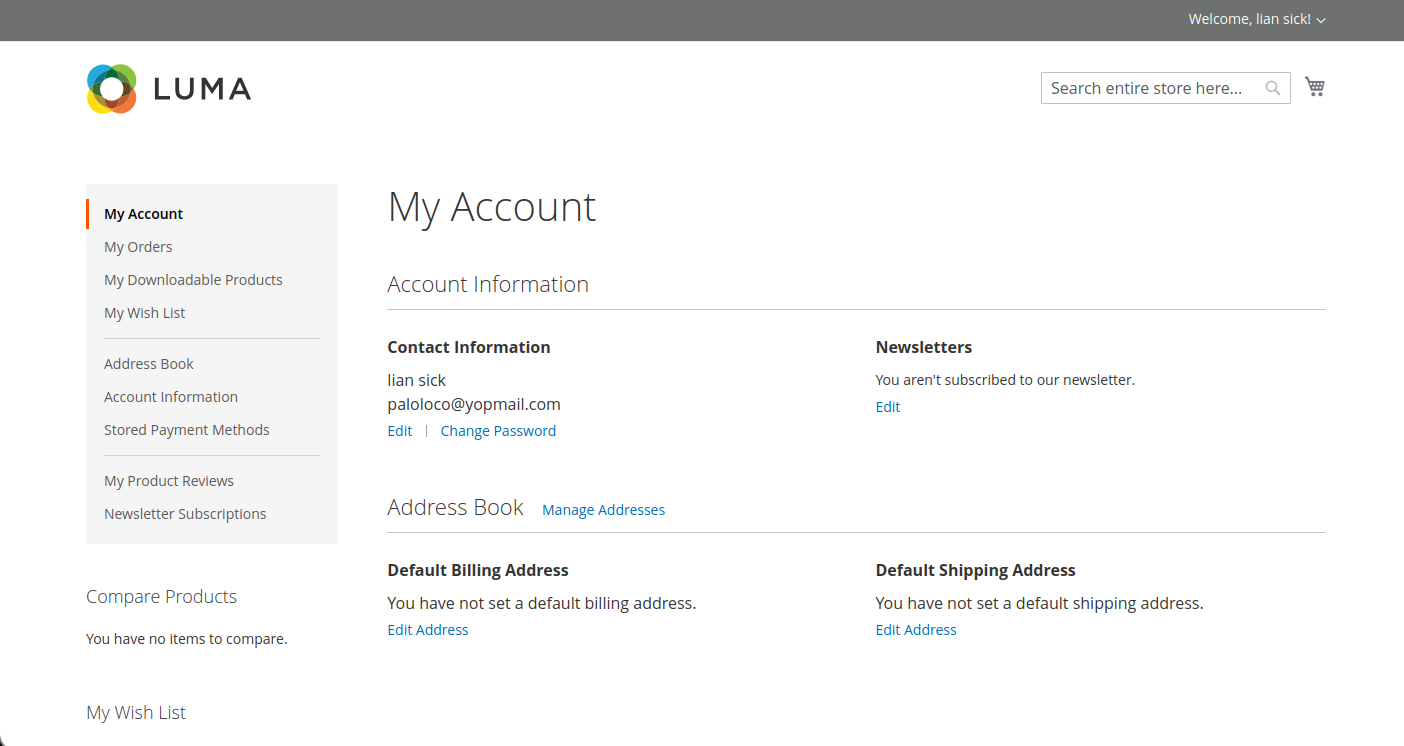This screenshot has height=746, width=1404.
Task: Click "You have no items to compare."
Action: click(187, 639)
